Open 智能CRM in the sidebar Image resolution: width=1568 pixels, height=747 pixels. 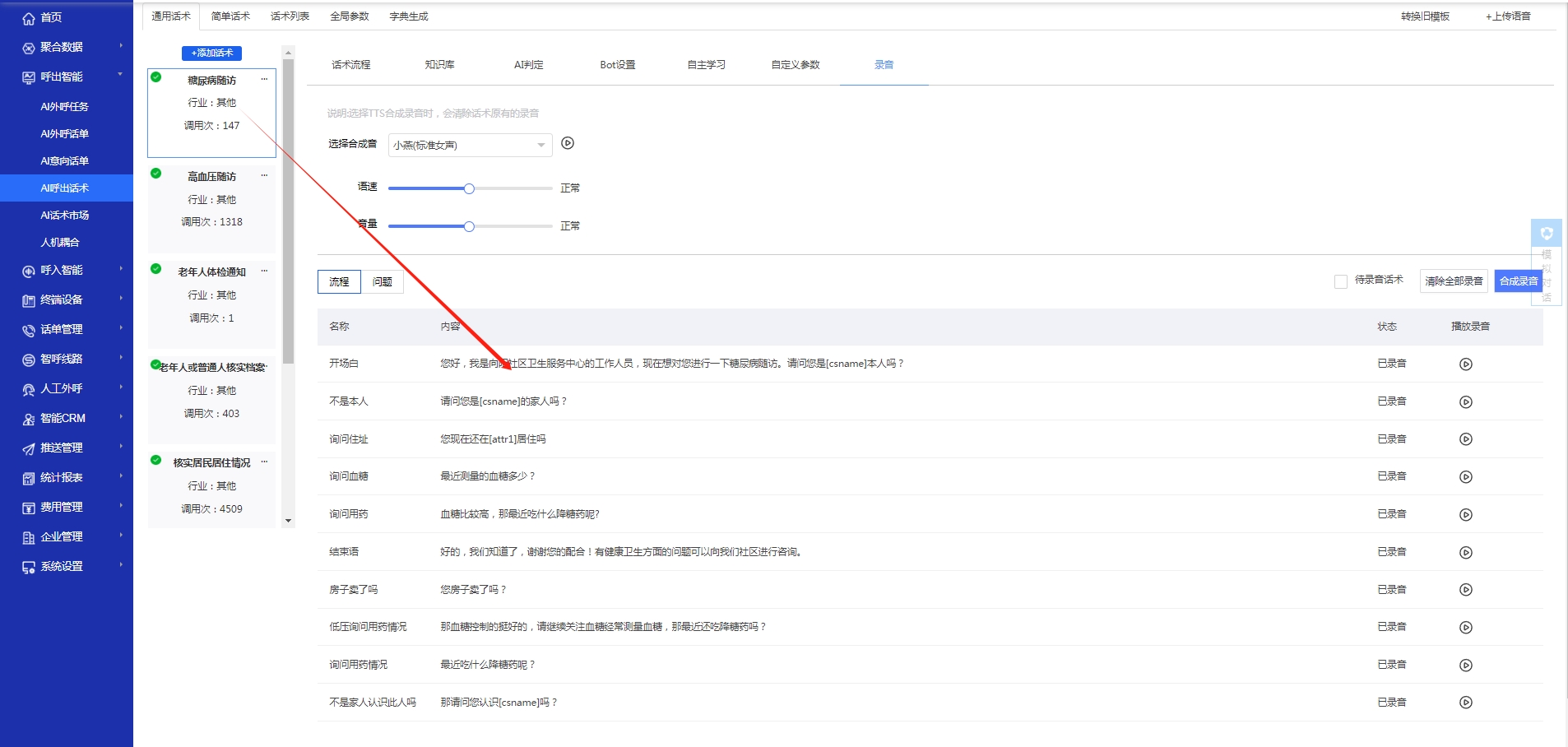(62, 418)
